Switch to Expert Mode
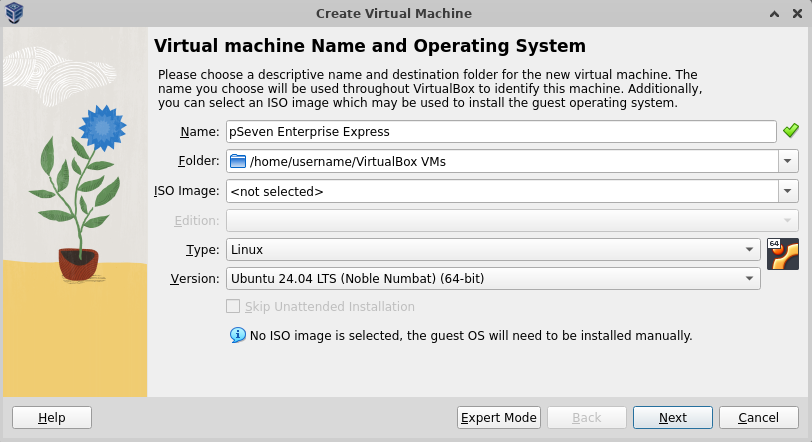 [499, 418]
